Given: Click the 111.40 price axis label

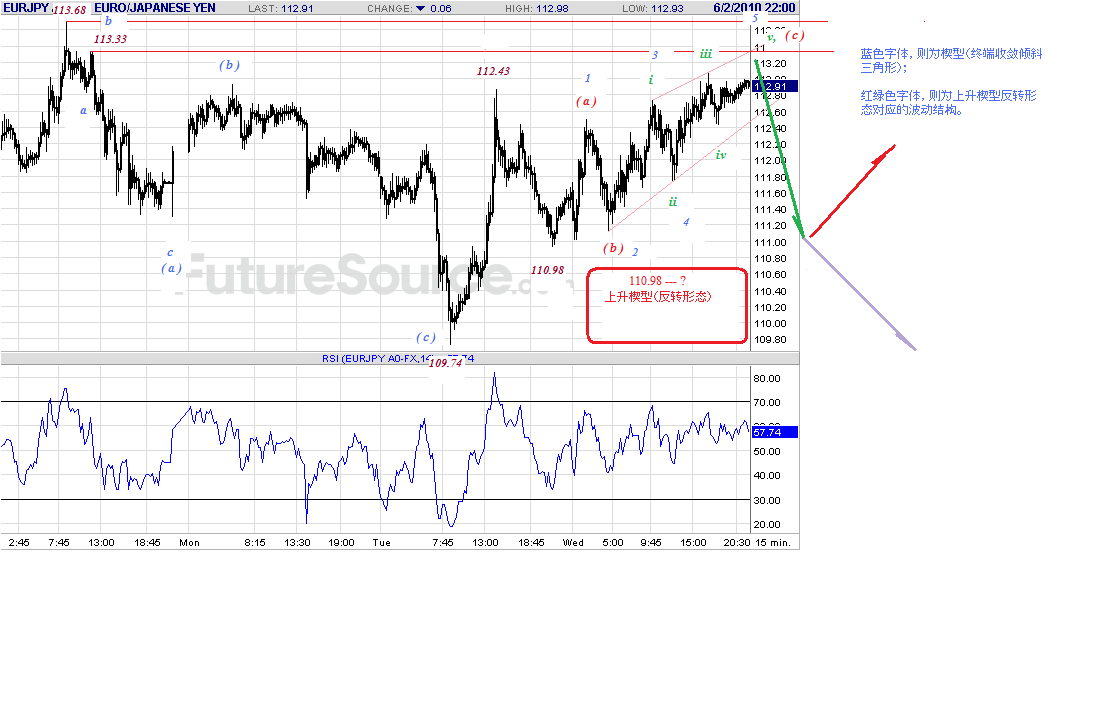Looking at the screenshot, I should (x=770, y=210).
